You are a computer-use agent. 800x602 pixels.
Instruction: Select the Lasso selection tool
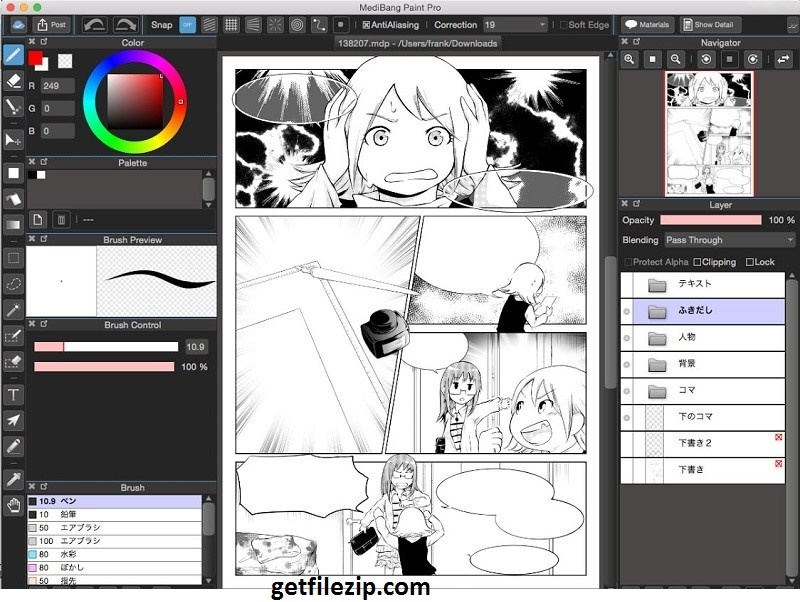(13, 283)
